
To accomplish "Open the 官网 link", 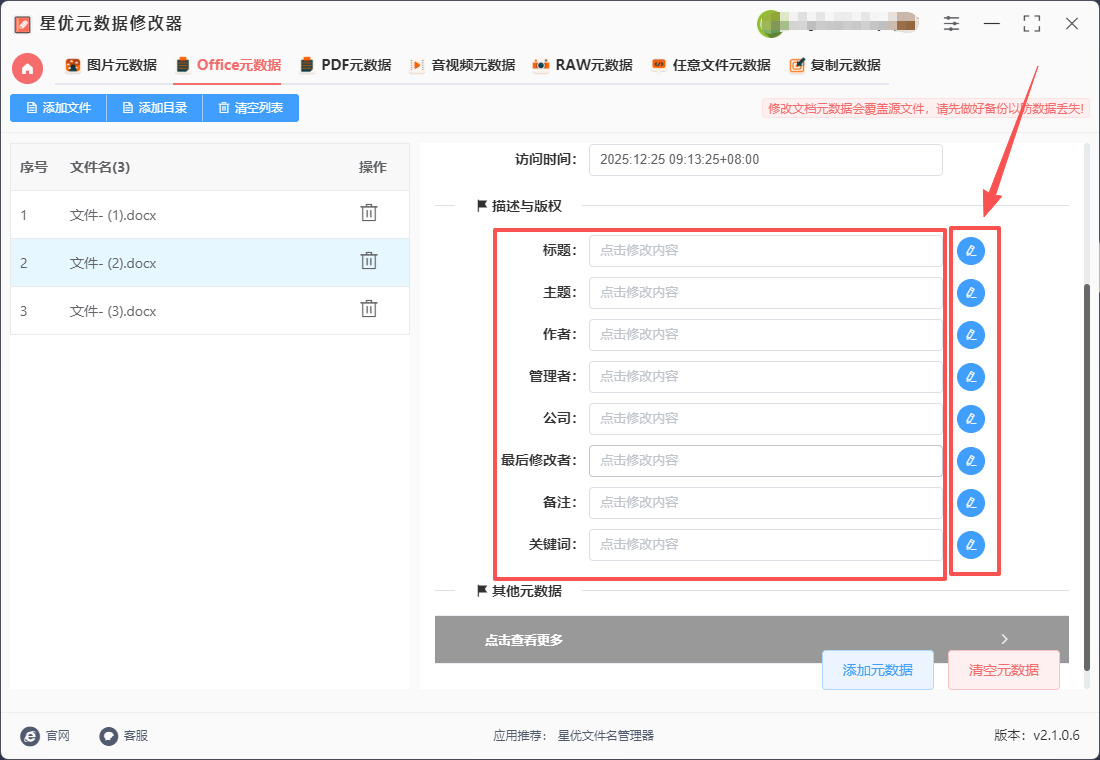I will pyautogui.click(x=46, y=735).
